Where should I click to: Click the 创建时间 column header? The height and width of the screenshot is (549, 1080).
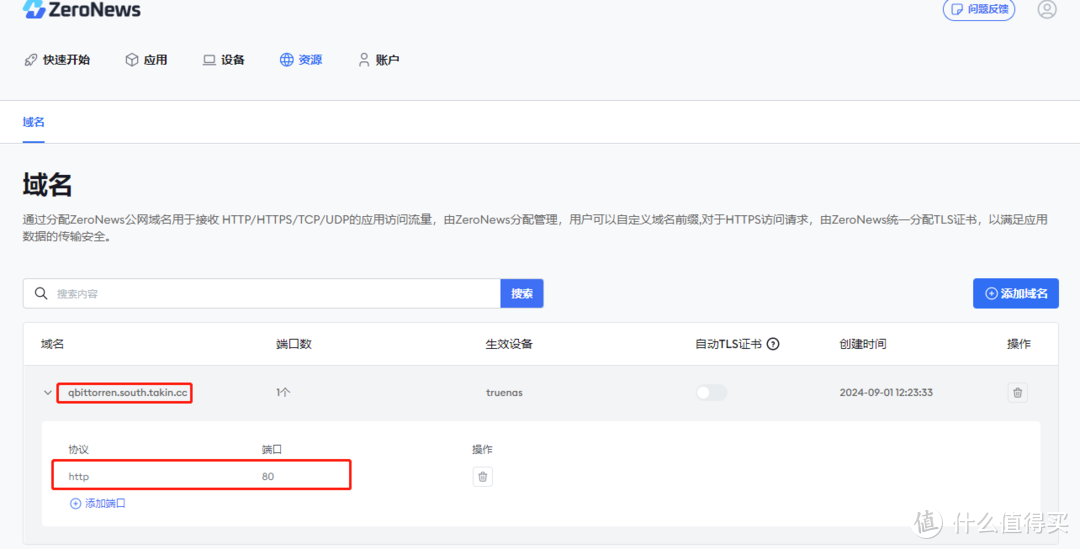pos(862,344)
